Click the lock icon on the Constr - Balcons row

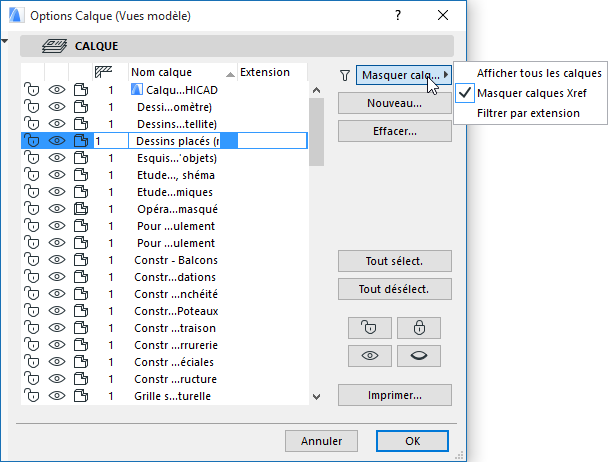31,260
